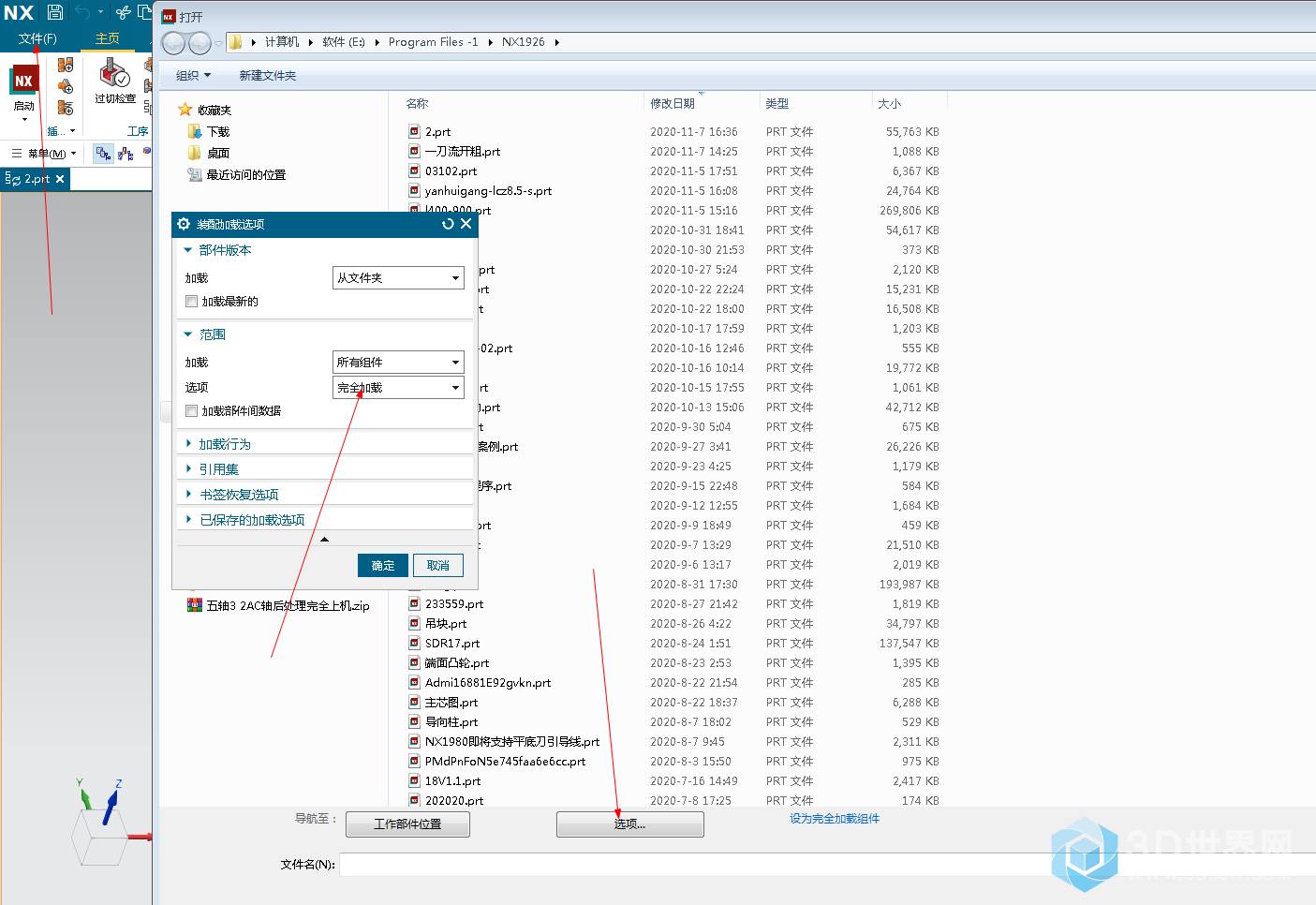Open the 加载 从文件夹 dropdown
The width and height of the screenshot is (1316, 905).
398,278
